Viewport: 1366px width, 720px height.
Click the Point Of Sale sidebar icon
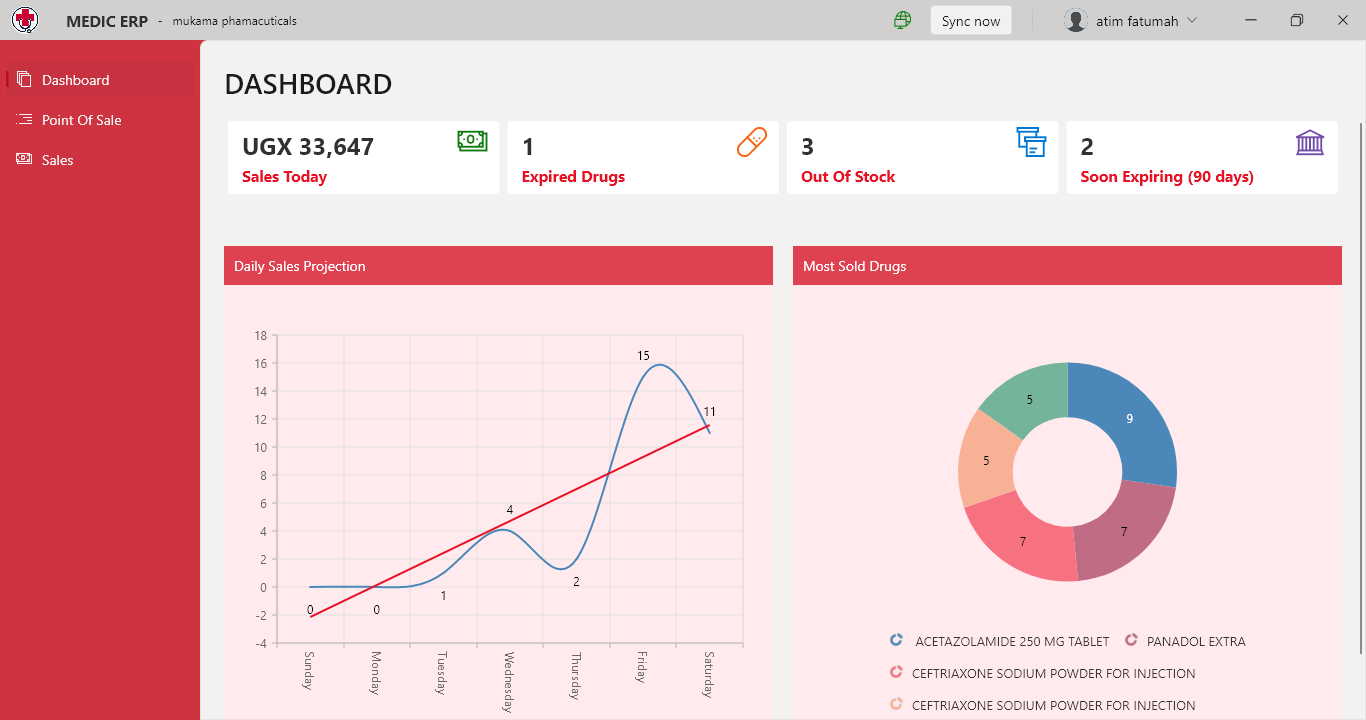(24, 120)
